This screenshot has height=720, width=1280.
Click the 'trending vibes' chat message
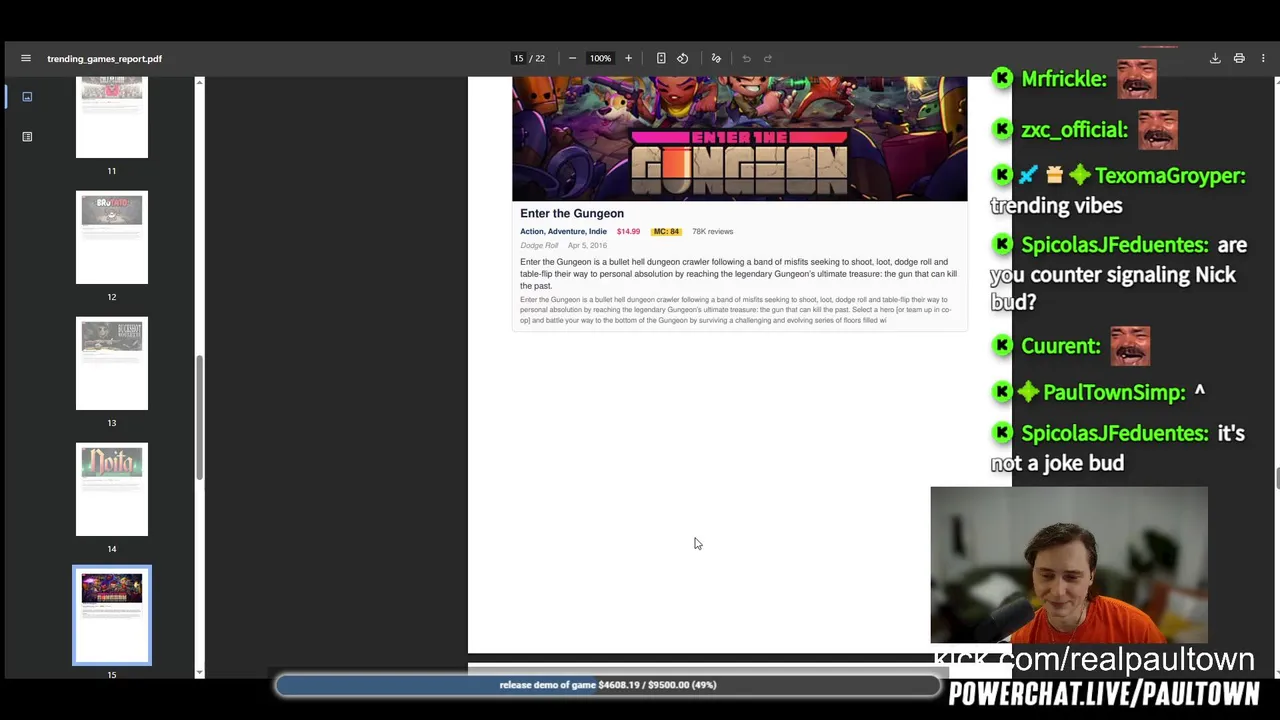coord(1056,206)
